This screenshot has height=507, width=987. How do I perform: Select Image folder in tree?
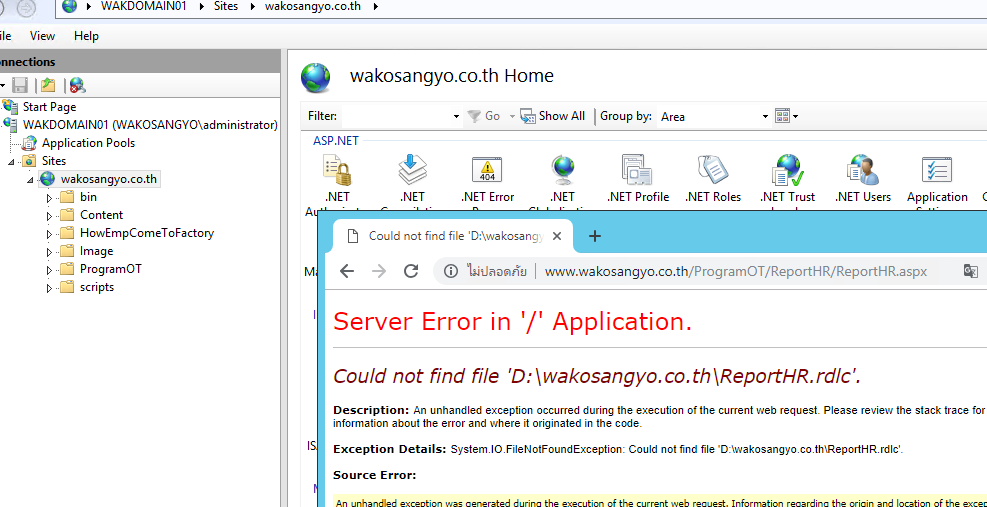click(x=96, y=251)
